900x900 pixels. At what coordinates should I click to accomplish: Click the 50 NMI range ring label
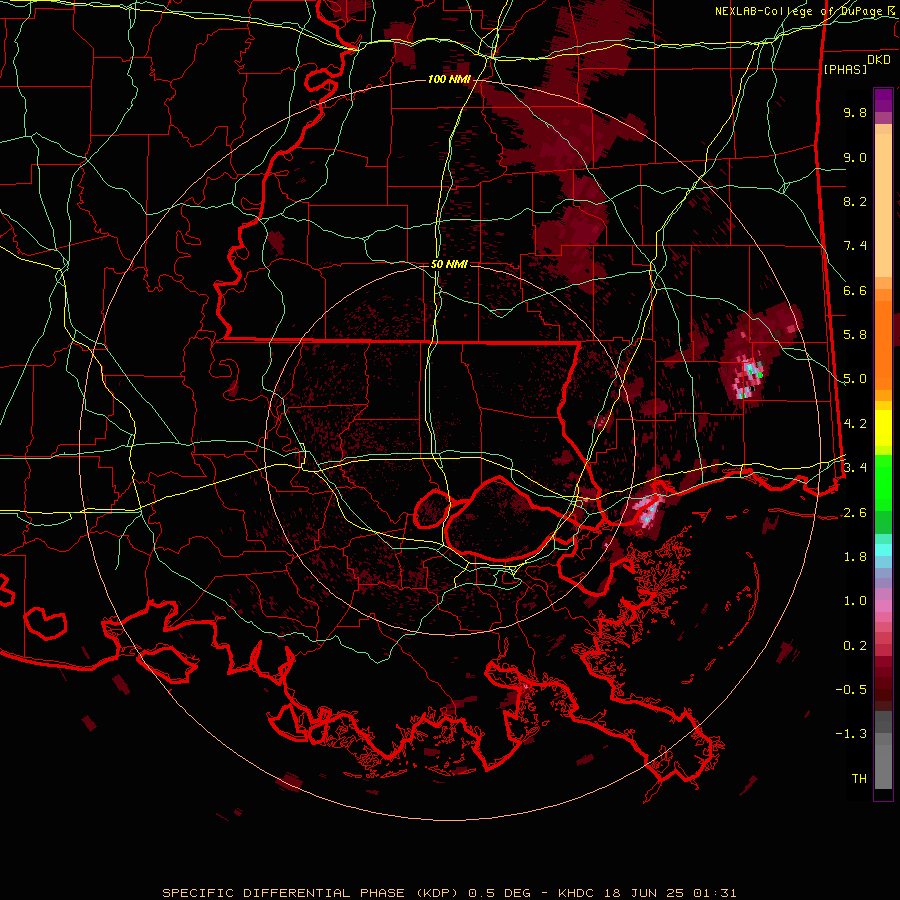pyautogui.click(x=449, y=265)
